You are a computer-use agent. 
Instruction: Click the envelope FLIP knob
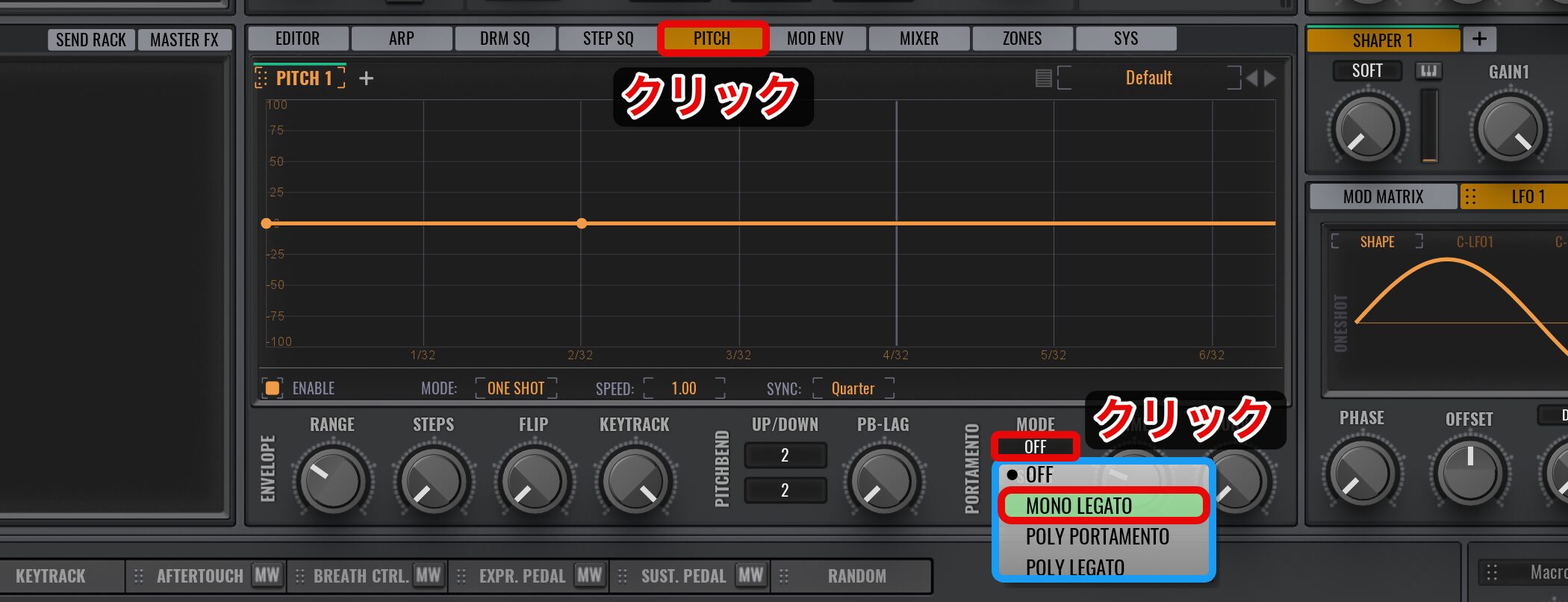[x=534, y=480]
